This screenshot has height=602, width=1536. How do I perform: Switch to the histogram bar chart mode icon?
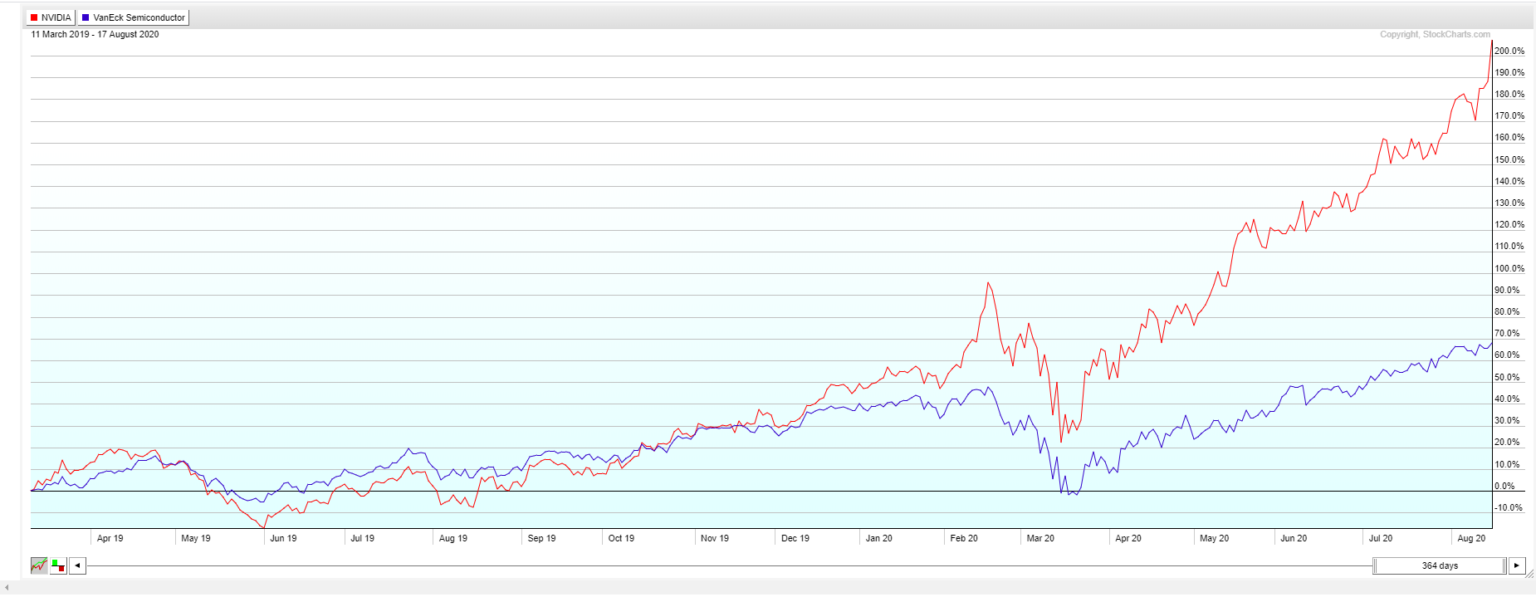(58, 566)
